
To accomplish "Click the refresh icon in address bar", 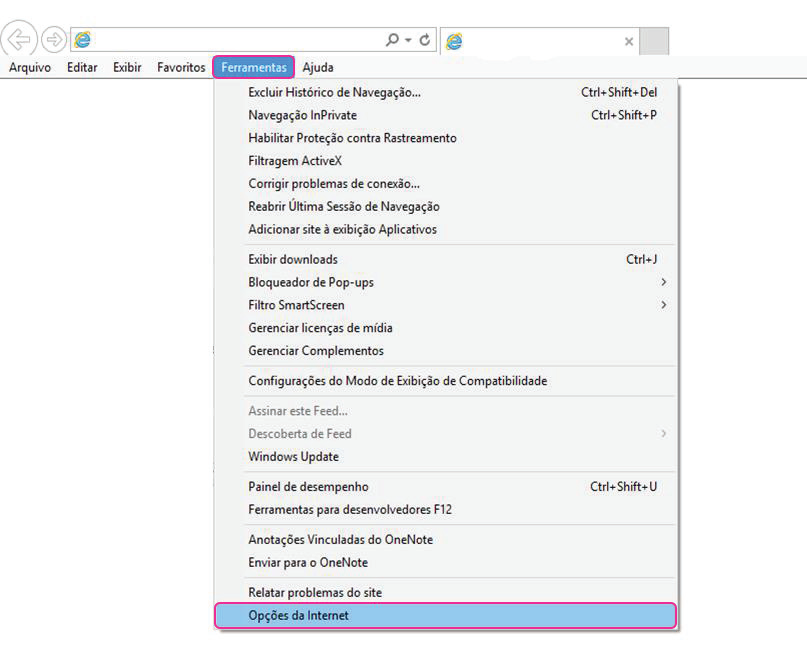I will click(x=425, y=40).
